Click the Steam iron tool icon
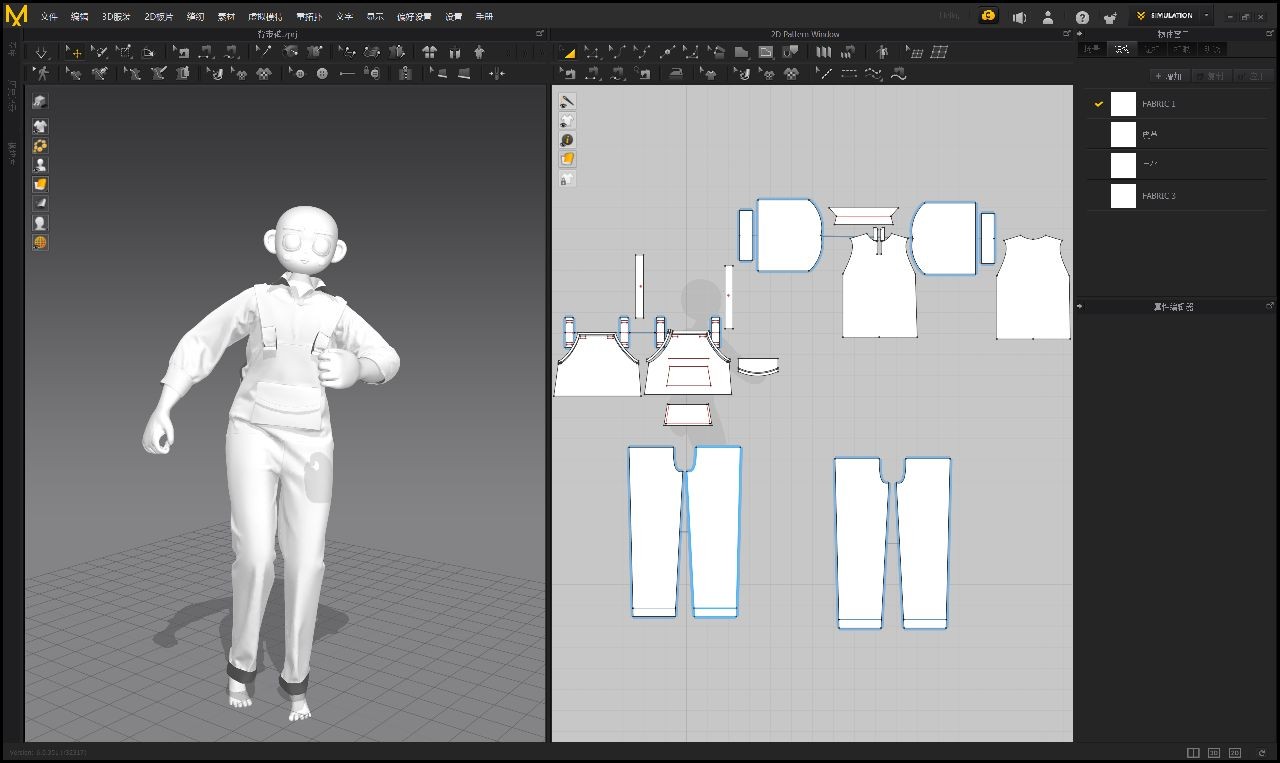 coord(678,73)
